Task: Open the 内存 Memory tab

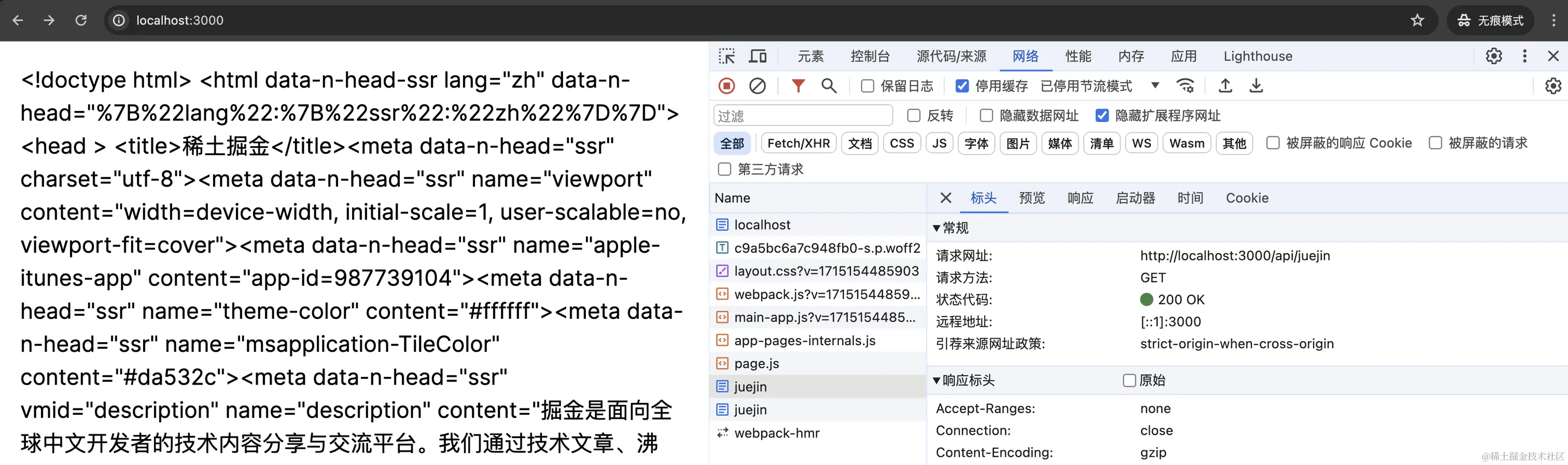Action: 1131,56
